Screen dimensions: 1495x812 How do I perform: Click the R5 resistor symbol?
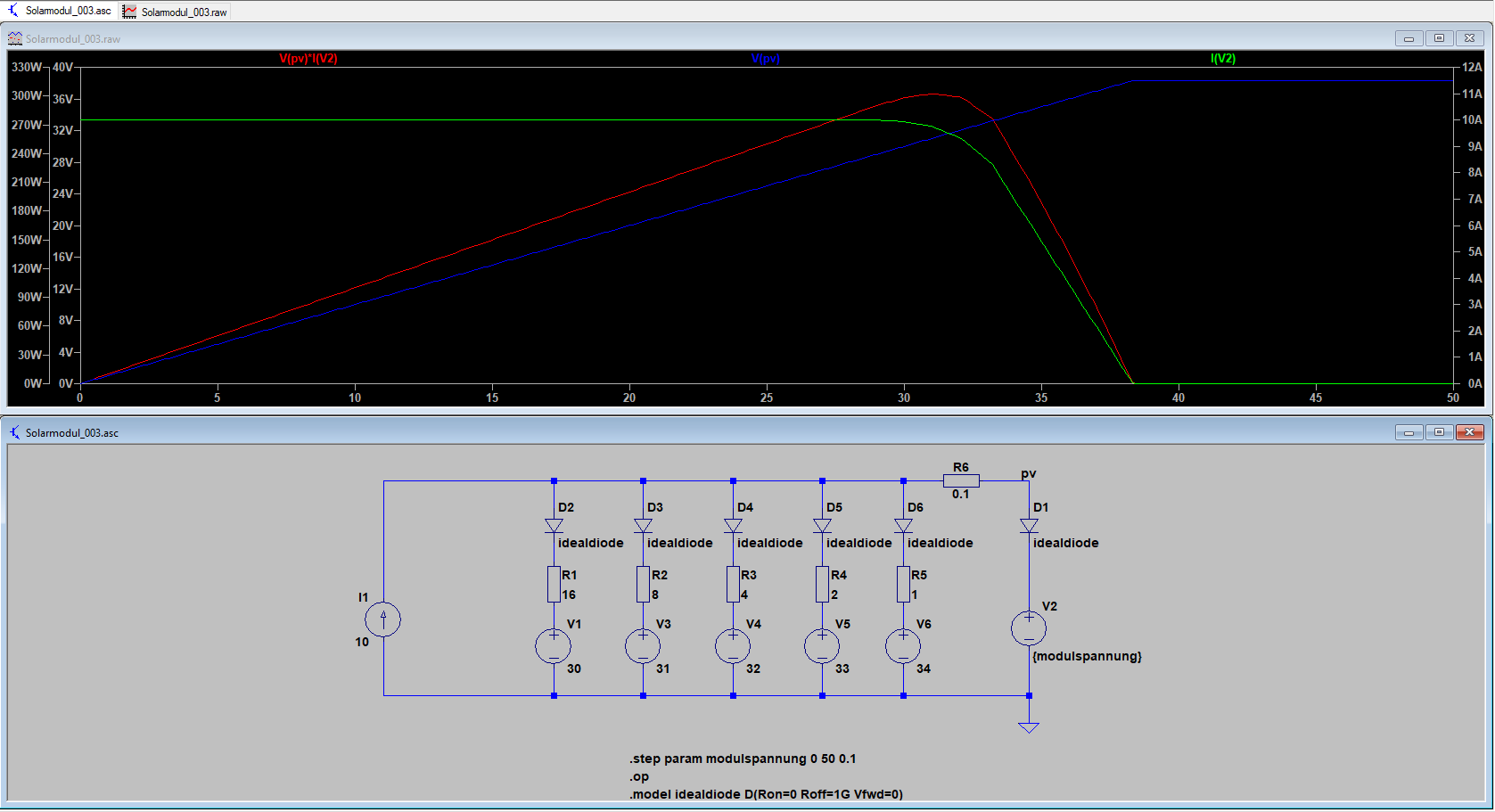tap(903, 584)
